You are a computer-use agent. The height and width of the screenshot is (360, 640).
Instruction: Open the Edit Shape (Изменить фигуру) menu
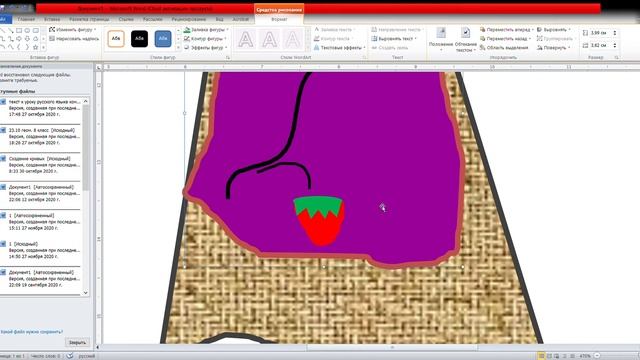click(73, 29)
